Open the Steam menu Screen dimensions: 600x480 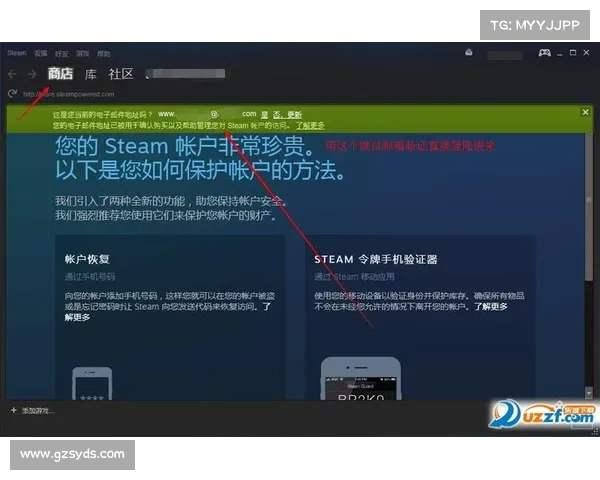pyautogui.click(x=17, y=53)
